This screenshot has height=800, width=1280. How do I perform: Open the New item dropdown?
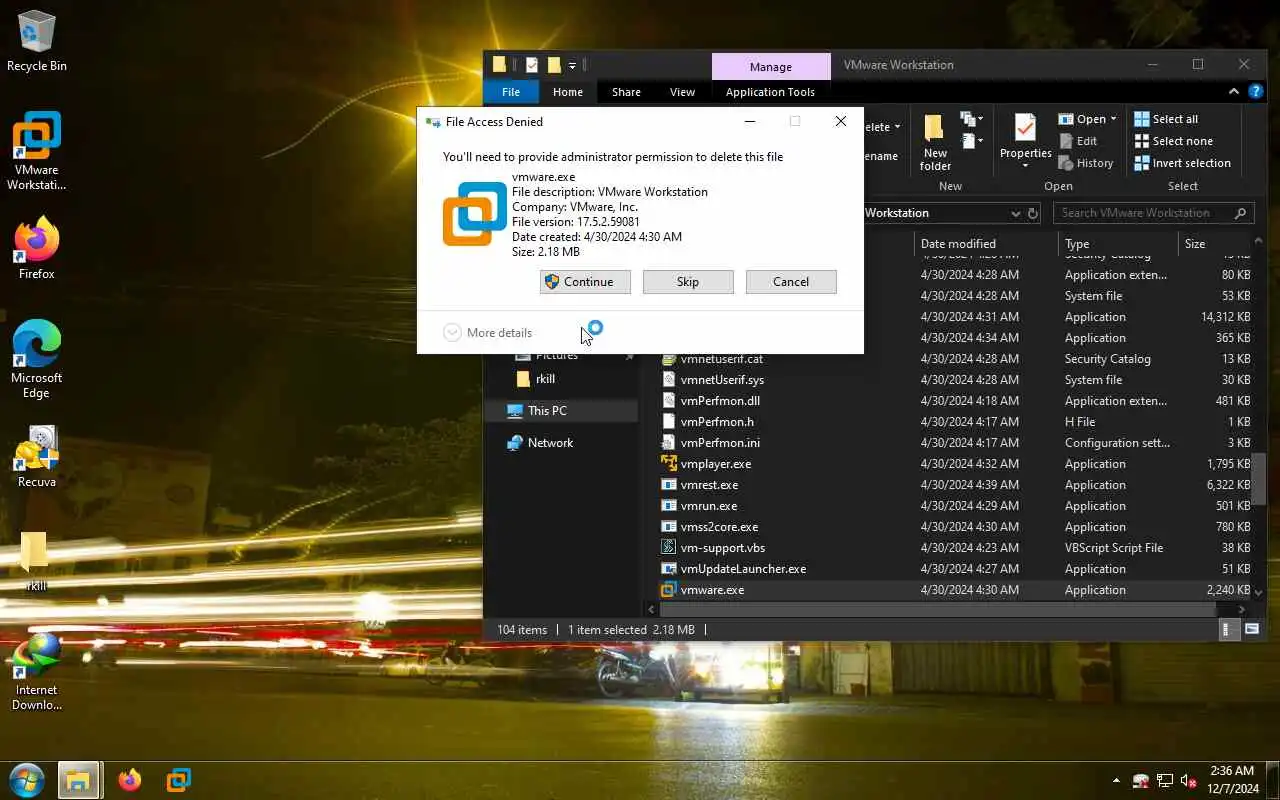[972, 120]
